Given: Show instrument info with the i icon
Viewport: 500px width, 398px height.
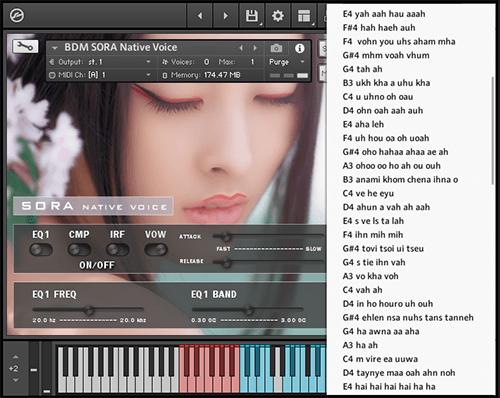Looking at the screenshot, I should tap(299, 48).
